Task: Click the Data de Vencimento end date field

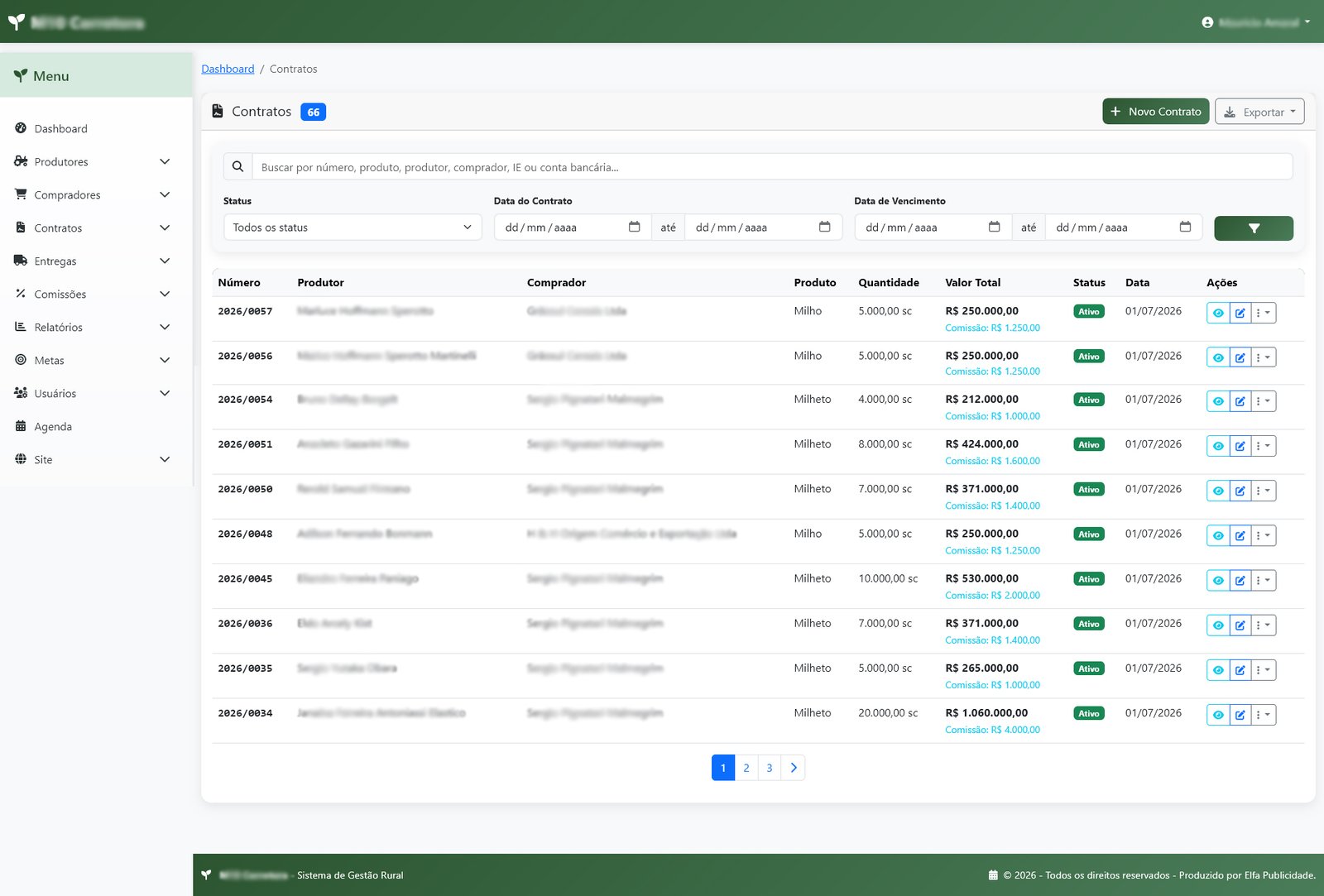Action: click(x=1123, y=227)
